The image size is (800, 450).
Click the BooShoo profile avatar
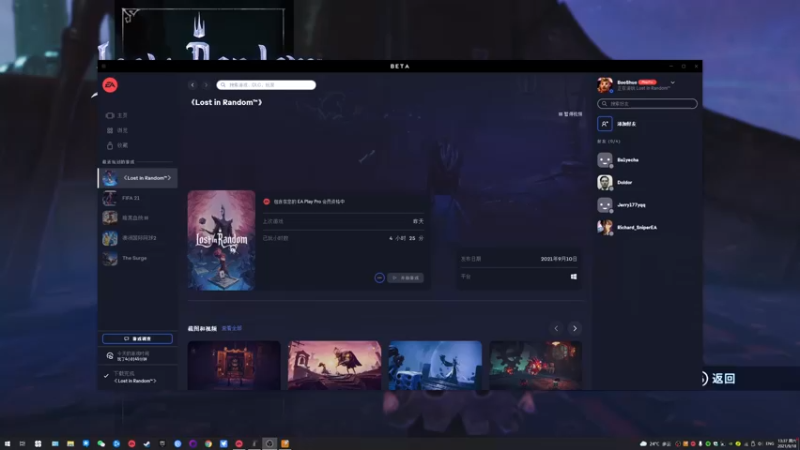(x=605, y=85)
